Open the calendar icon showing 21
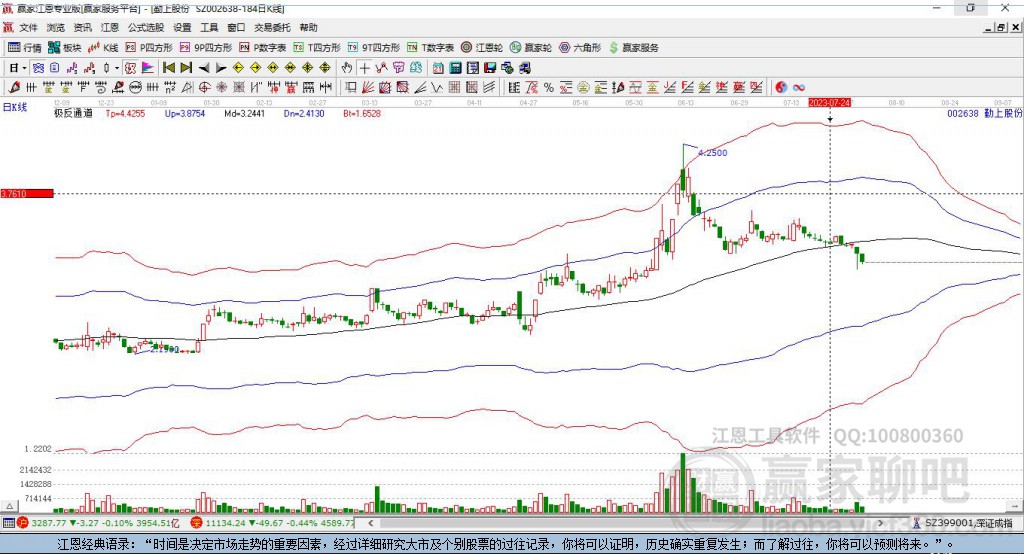The width and height of the screenshot is (1024, 554). coord(438,67)
